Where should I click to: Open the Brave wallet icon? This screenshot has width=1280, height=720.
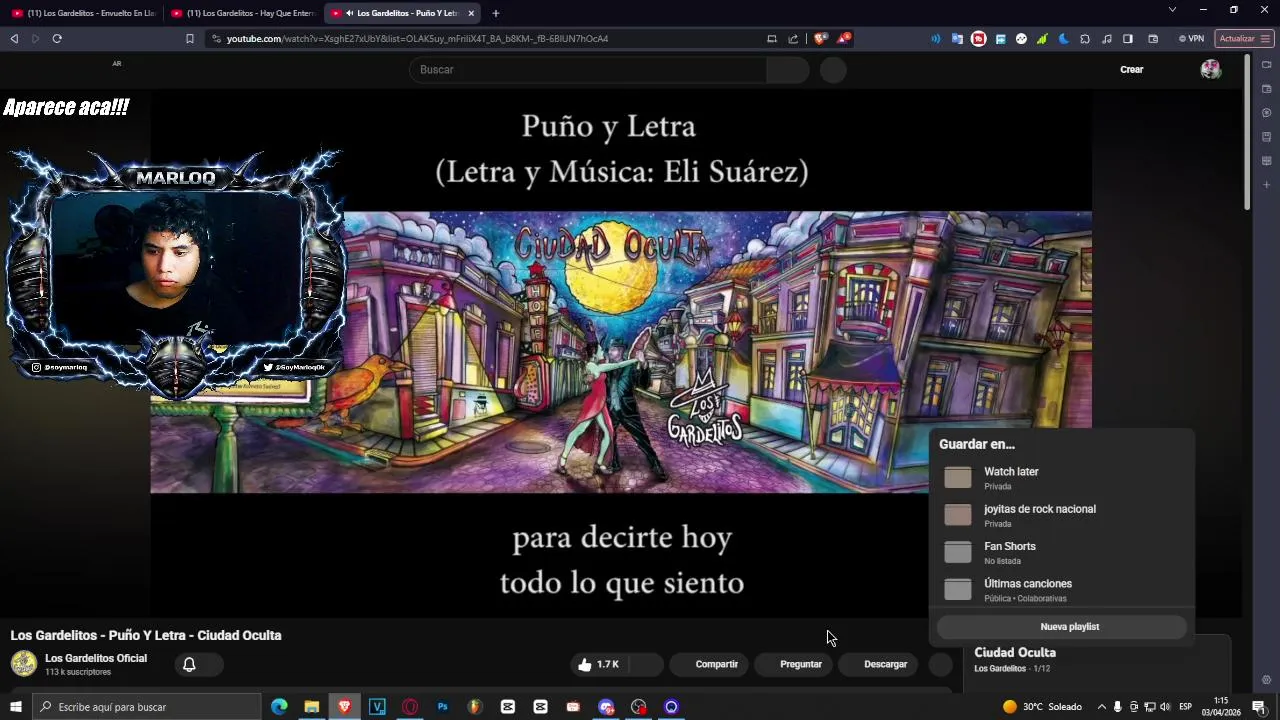tap(1153, 39)
